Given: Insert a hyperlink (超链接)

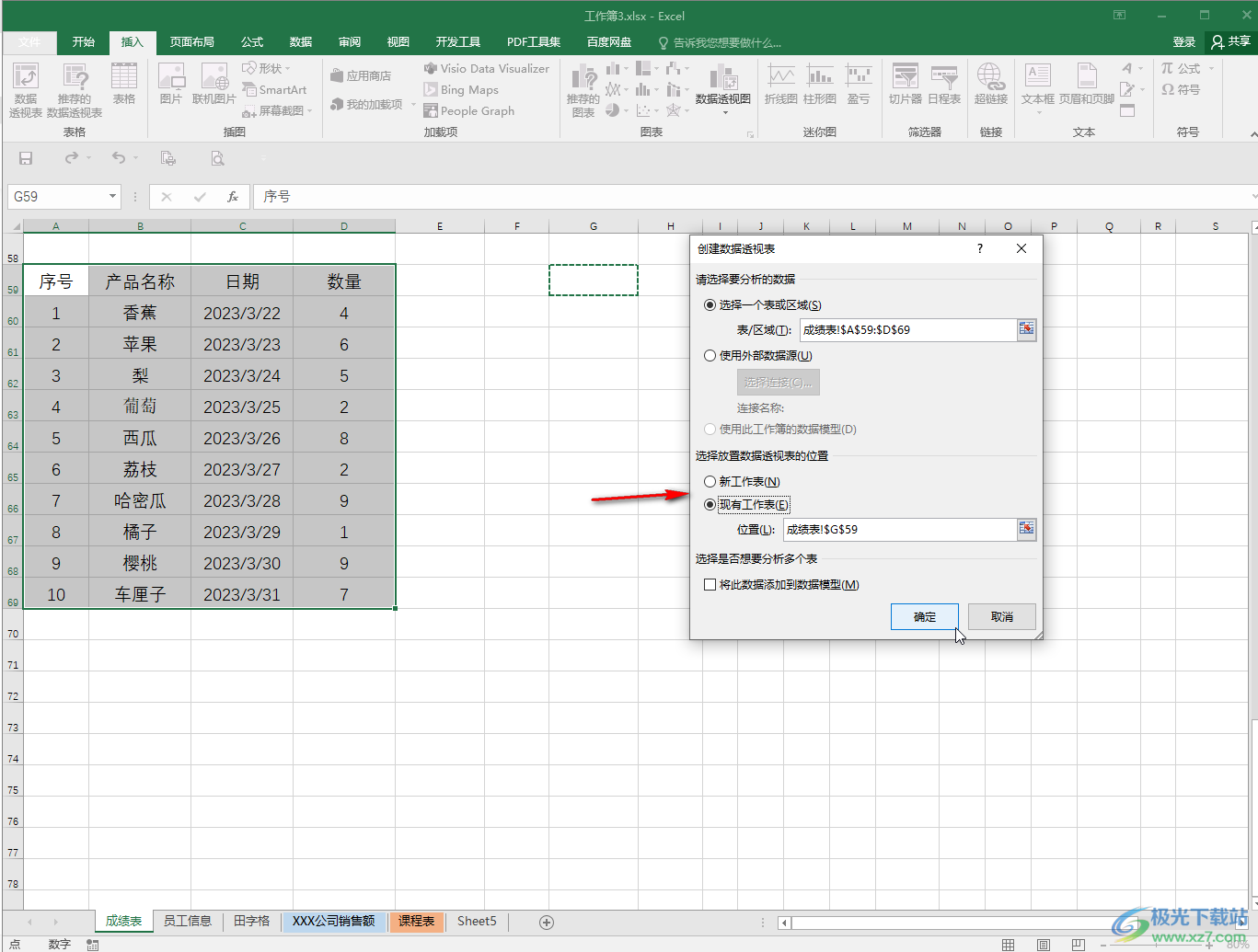Looking at the screenshot, I should (x=991, y=84).
